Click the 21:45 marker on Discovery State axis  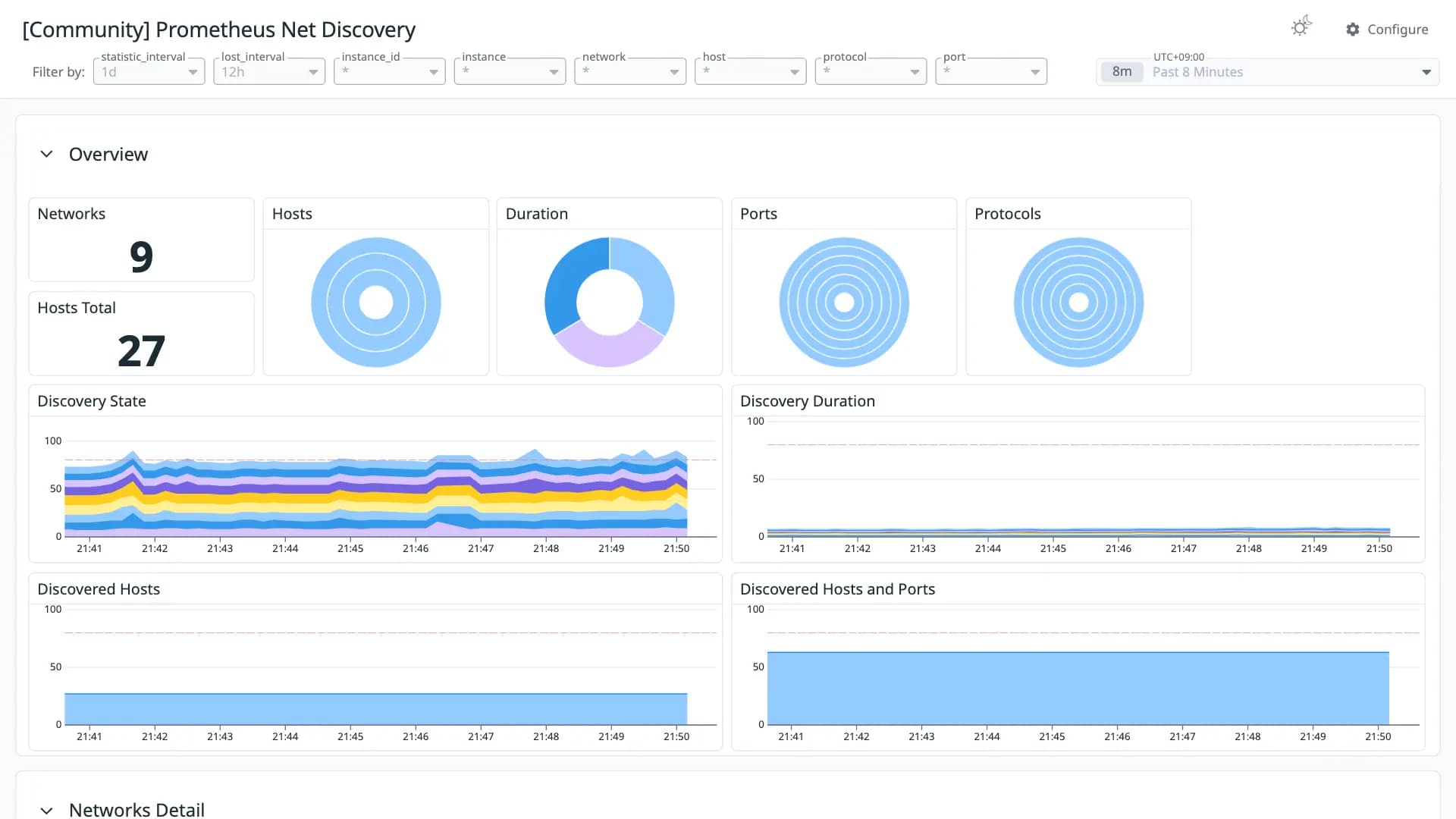pyautogui.click(x=350, y=548)
